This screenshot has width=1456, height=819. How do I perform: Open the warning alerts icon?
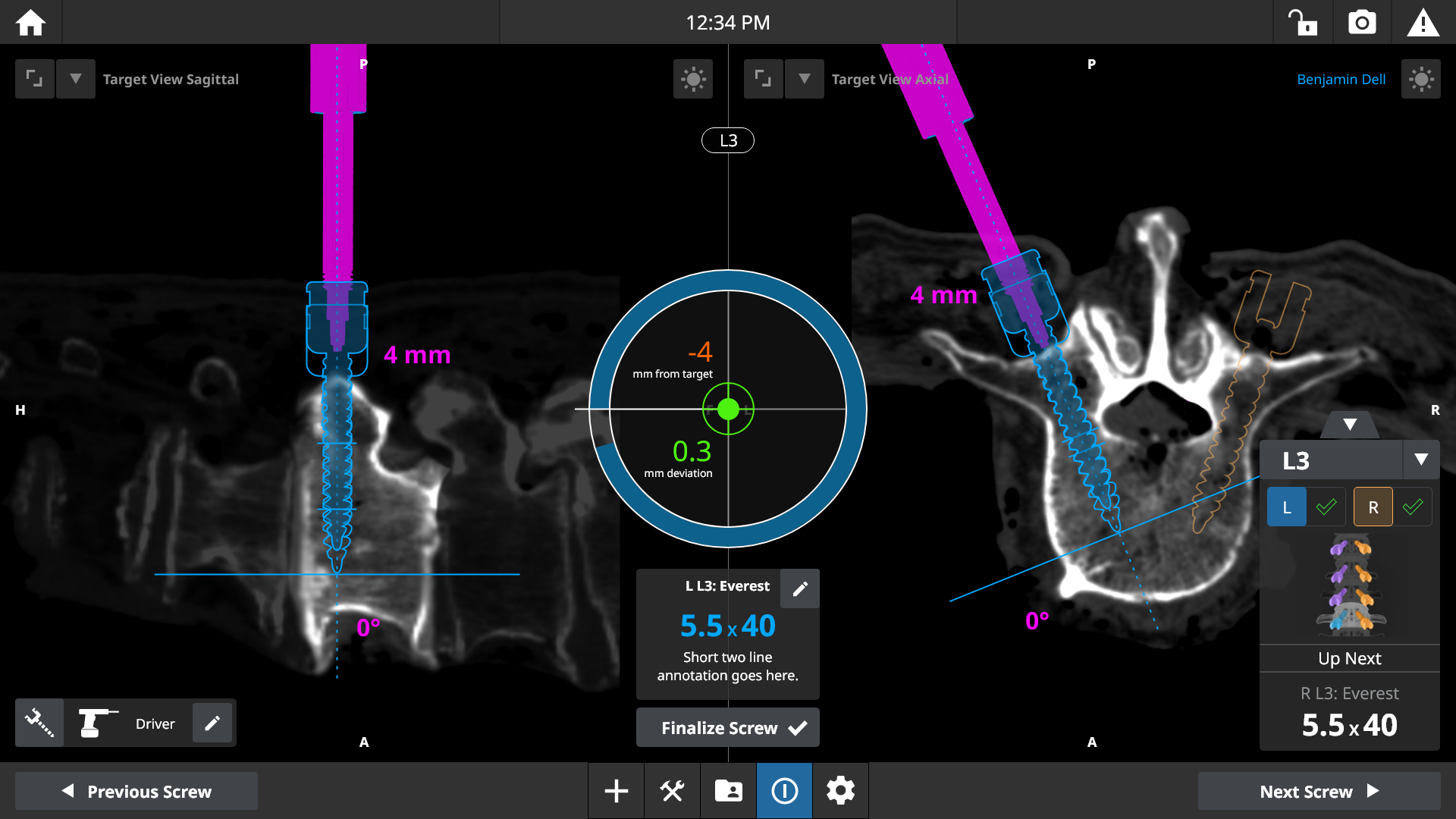[1423, 22]
